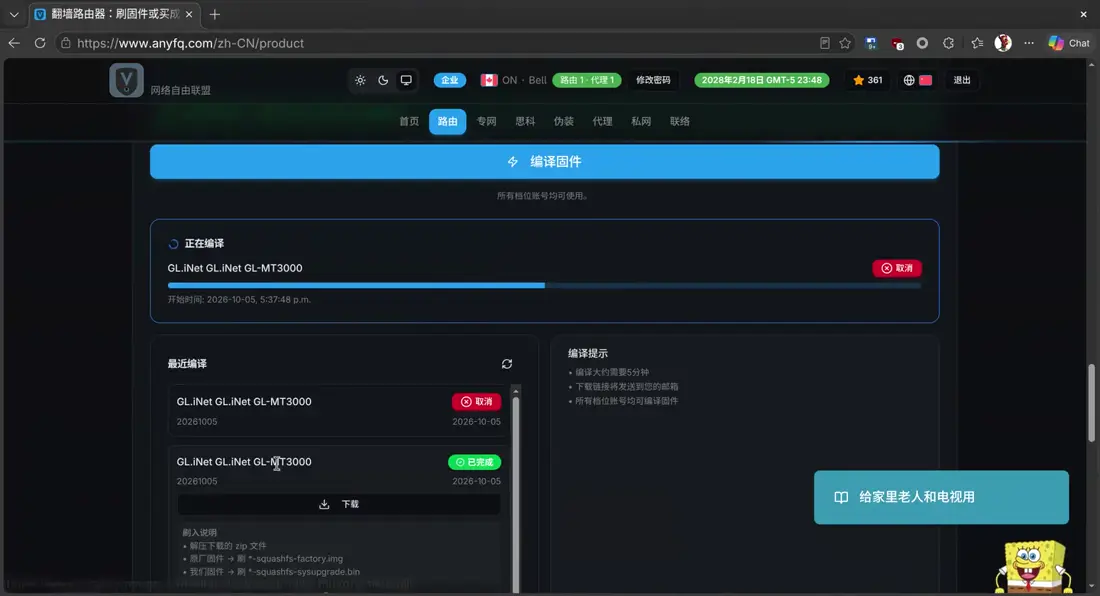Viewport: 1100px width, 596px height.
Task: Open the 联络 nav tab
Action: [x=680, y=121]
